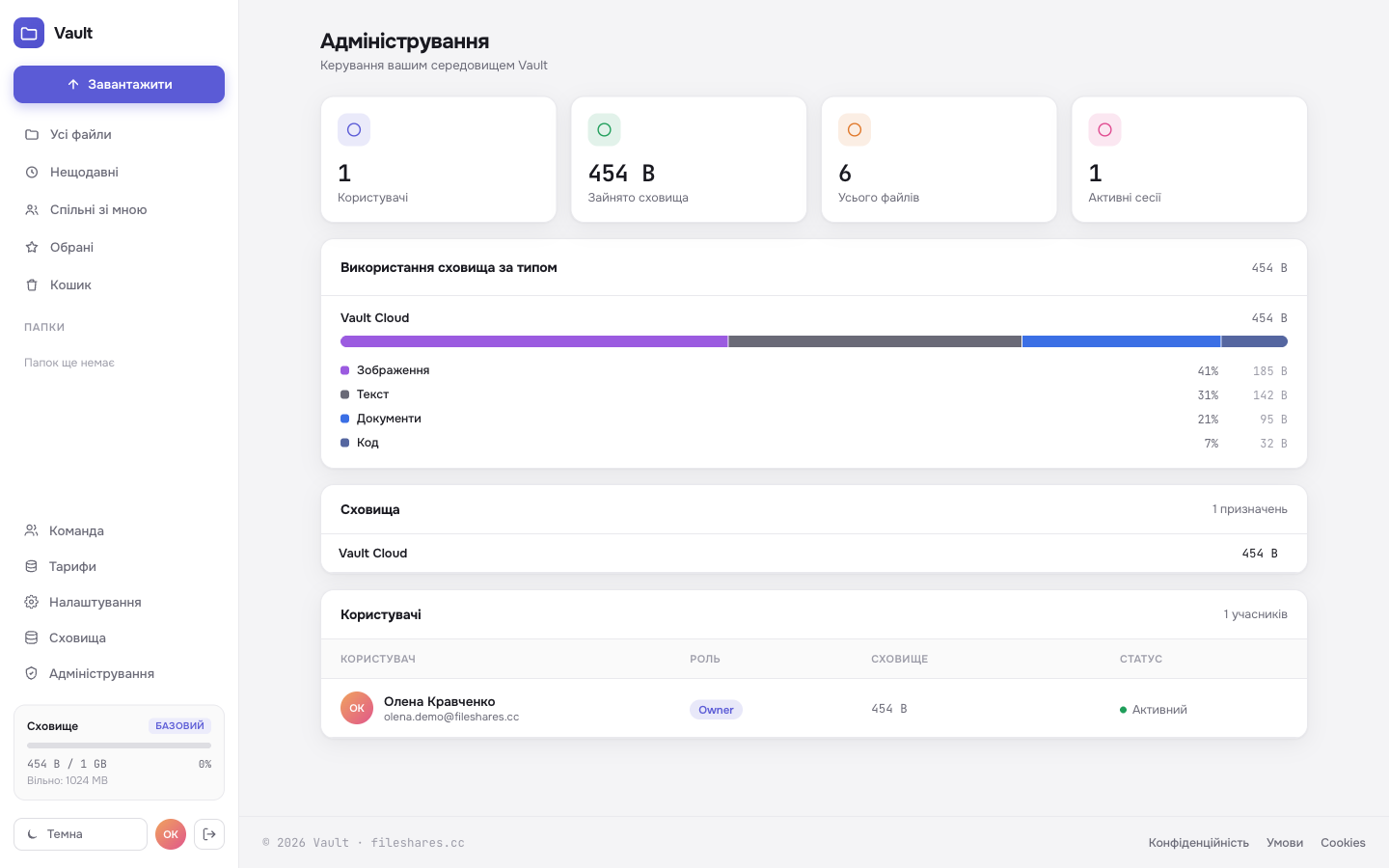Image resolution: width=1389 pixels, height=868 pixels.
Task: Click the sidebar storage usage progress bar
Action: tap(119, 746)
